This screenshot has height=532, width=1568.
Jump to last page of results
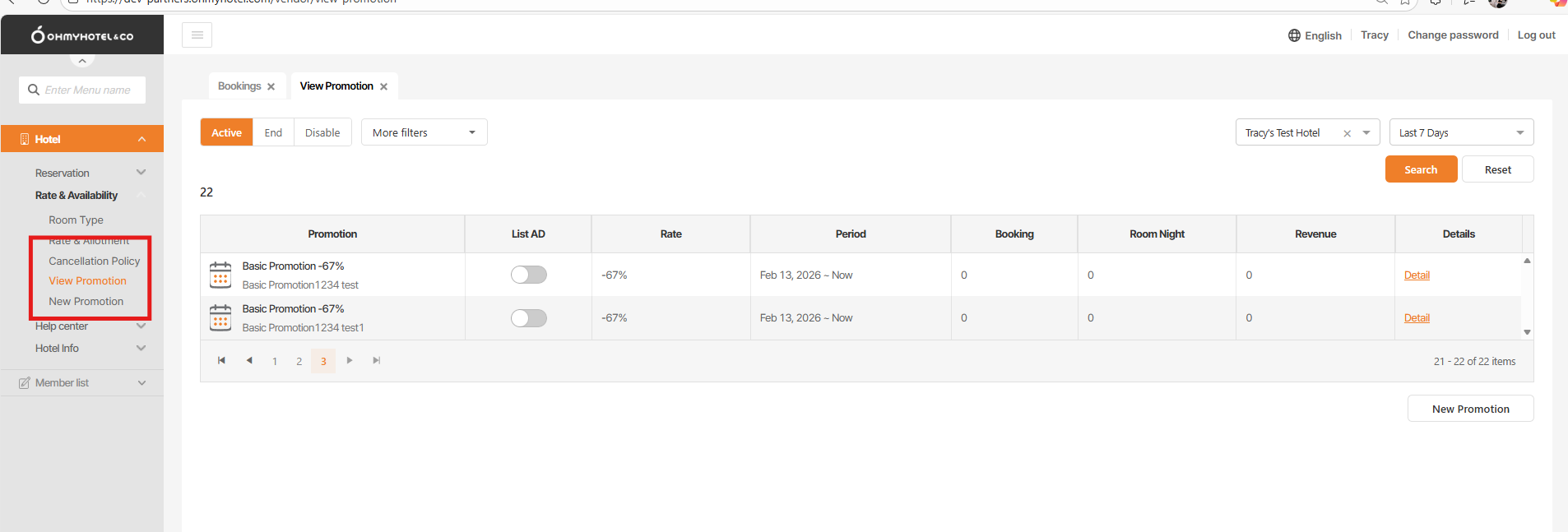pos(377,360)
